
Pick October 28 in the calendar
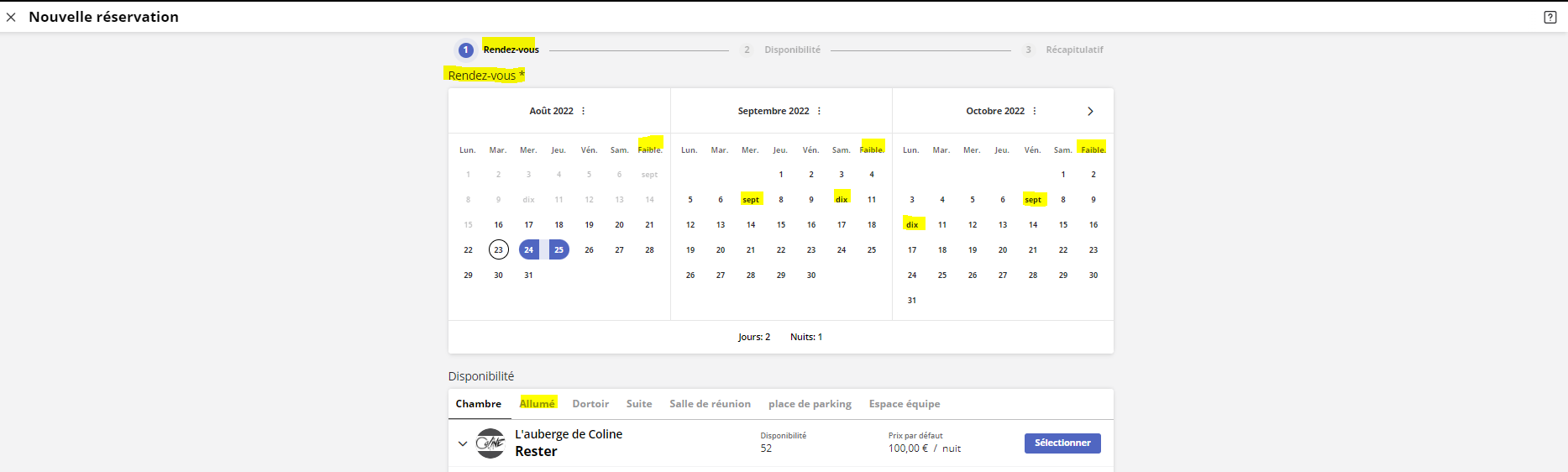[1033, 275]
